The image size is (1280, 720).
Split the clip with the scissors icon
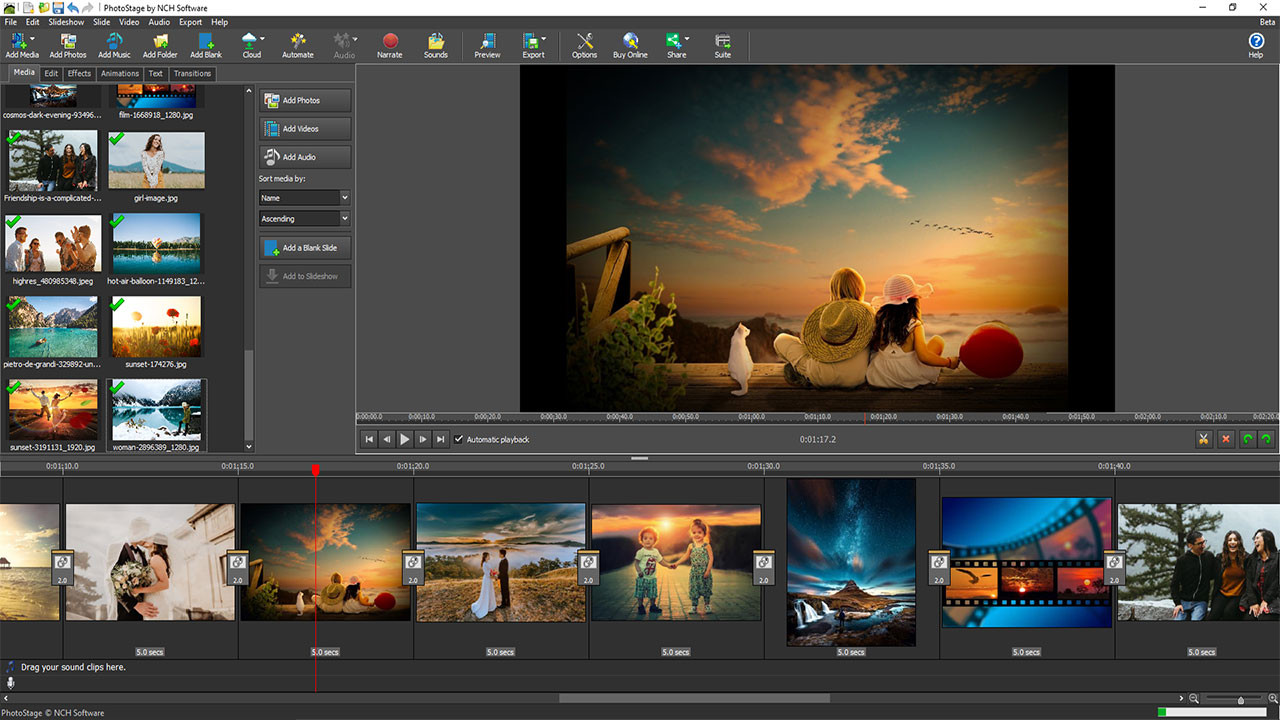pos(1203,439)
